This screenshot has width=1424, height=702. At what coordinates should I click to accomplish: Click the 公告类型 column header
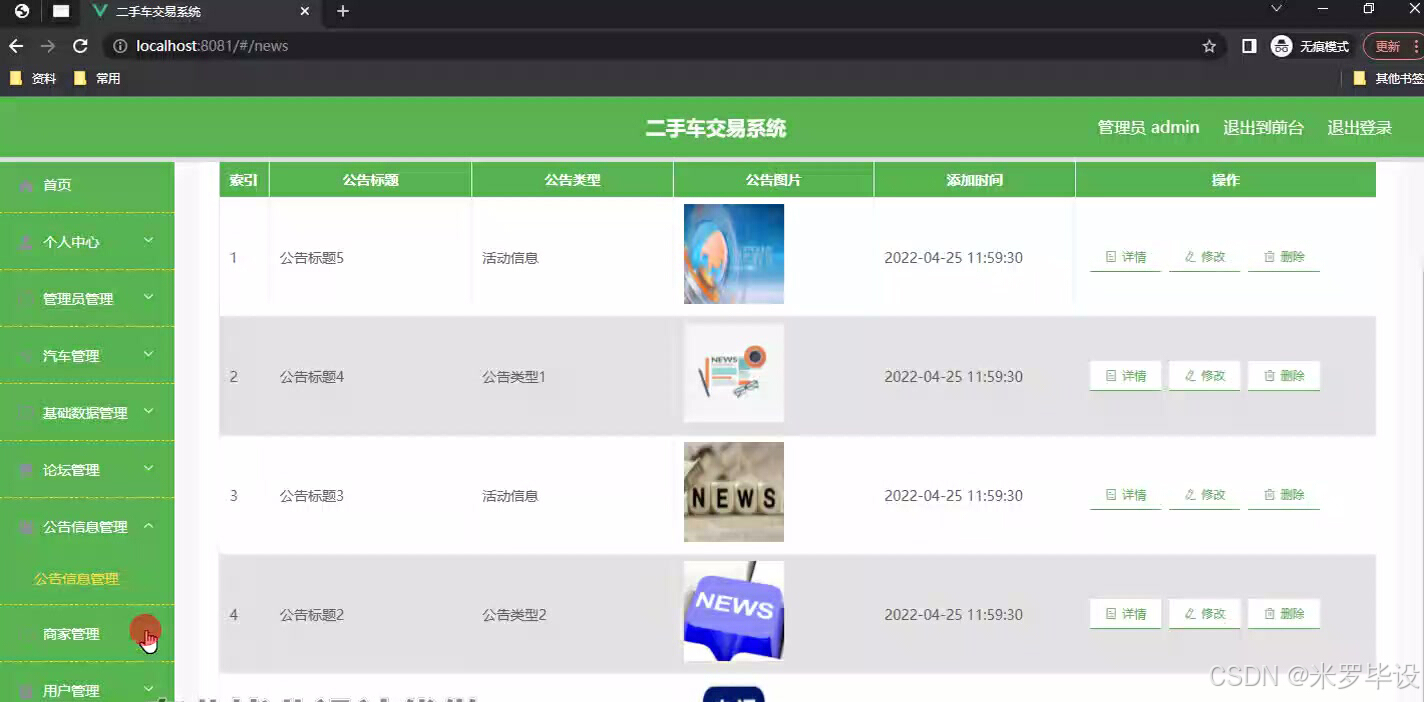tap(573, 180)
